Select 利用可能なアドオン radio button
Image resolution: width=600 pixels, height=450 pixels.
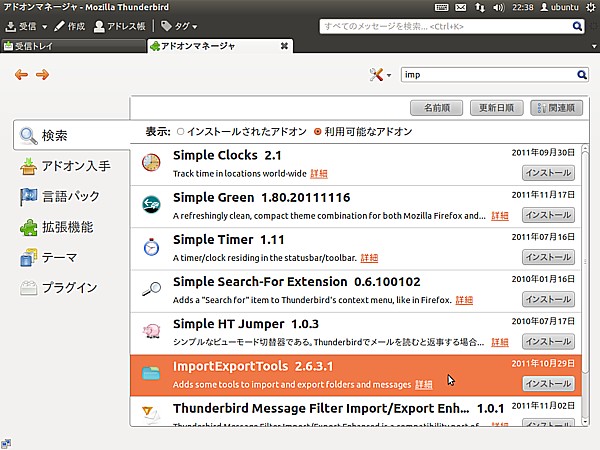317,132
